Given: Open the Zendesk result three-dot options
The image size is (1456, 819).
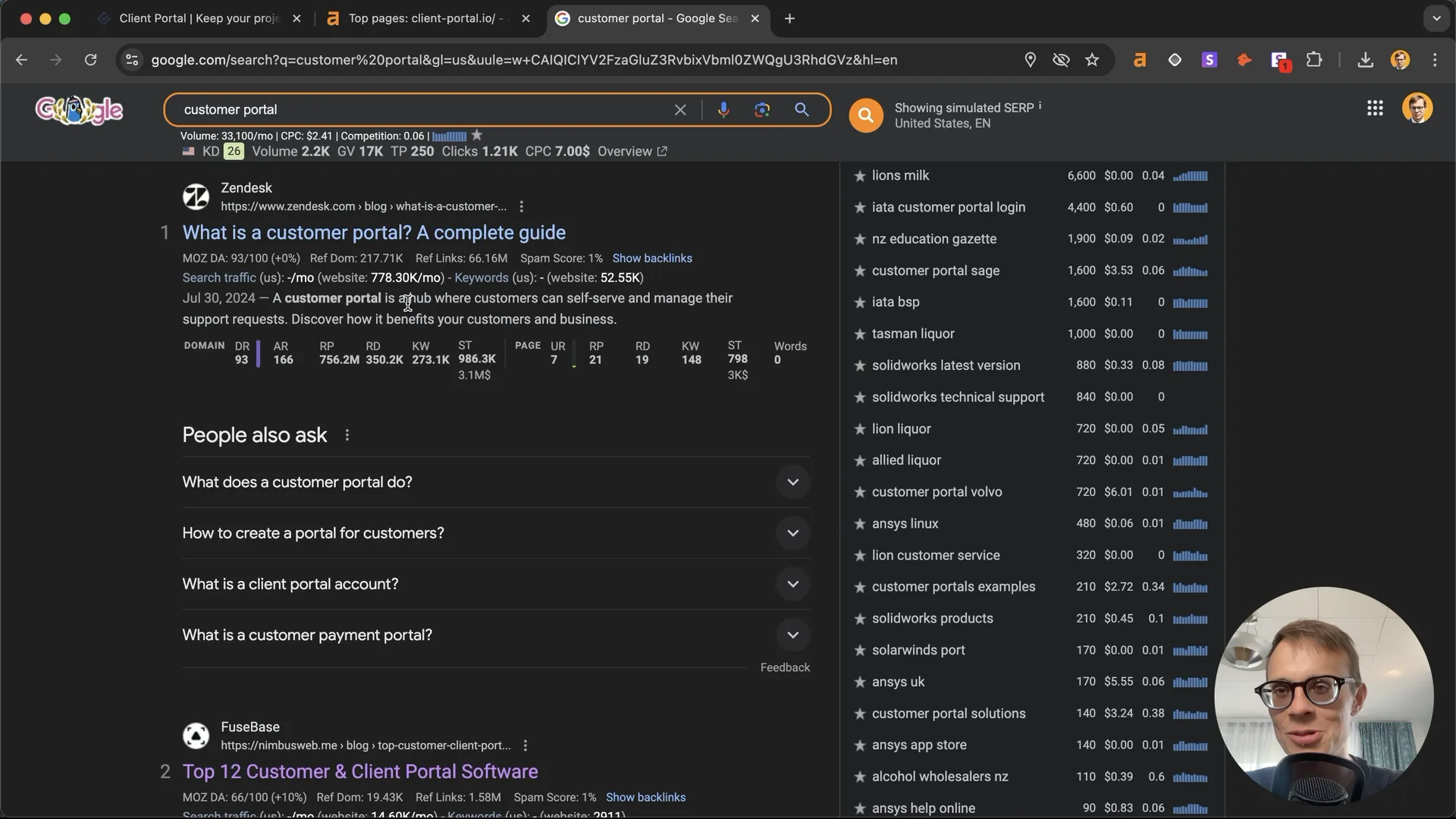Looking at the screenshot, I should pos(521,206).
